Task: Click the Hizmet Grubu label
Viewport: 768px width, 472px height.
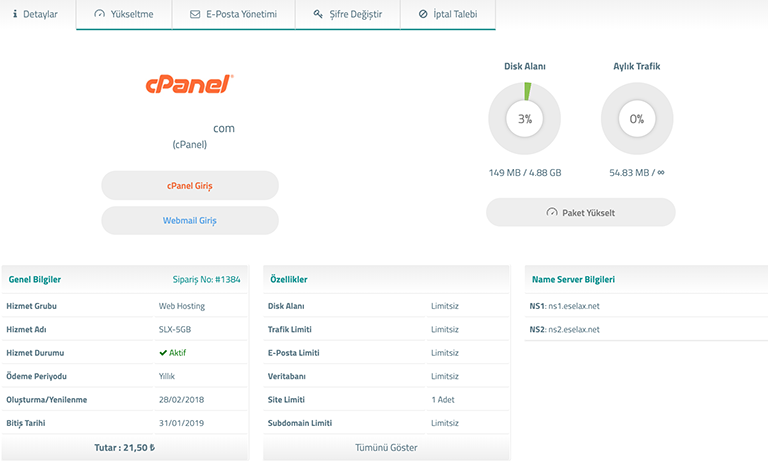Action: [31, 306]
